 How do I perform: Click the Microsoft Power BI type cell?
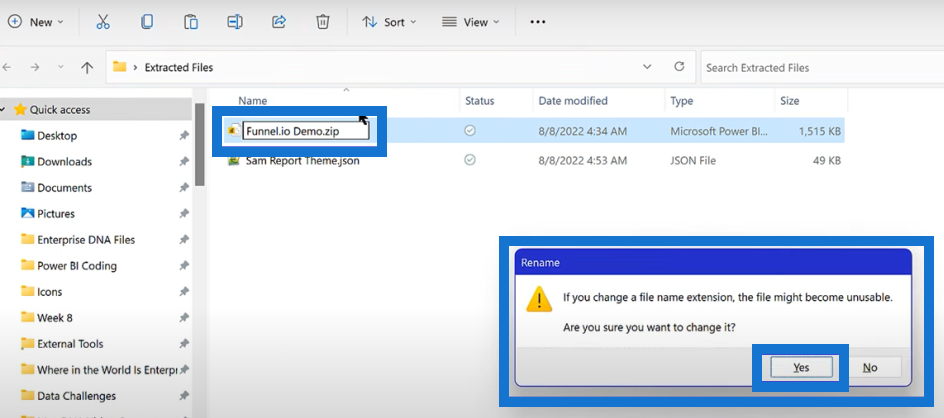point(719,131)
